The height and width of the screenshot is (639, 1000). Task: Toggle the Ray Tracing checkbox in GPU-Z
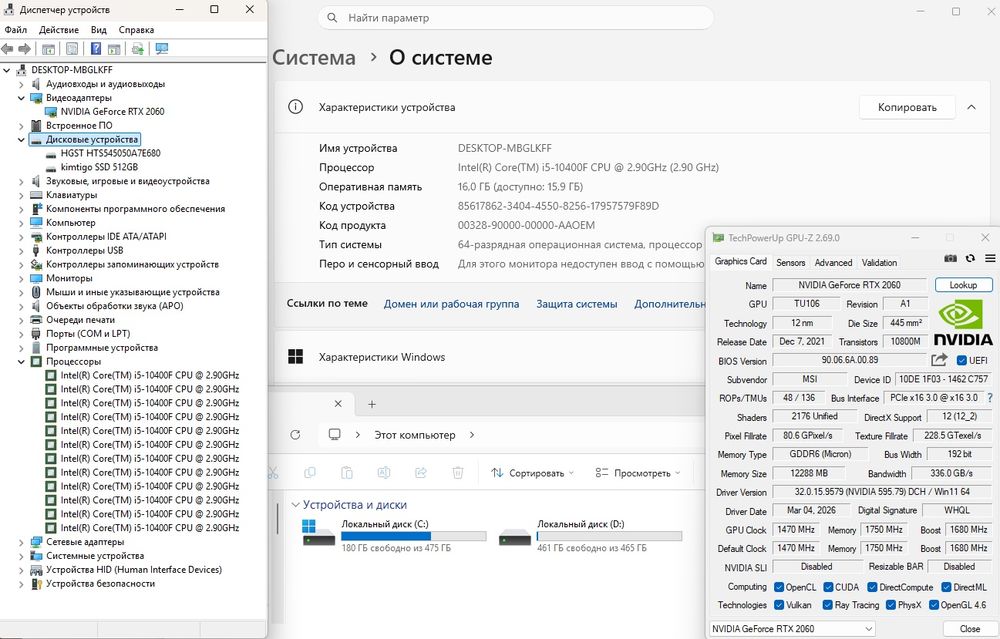click(x=828, y=605)
